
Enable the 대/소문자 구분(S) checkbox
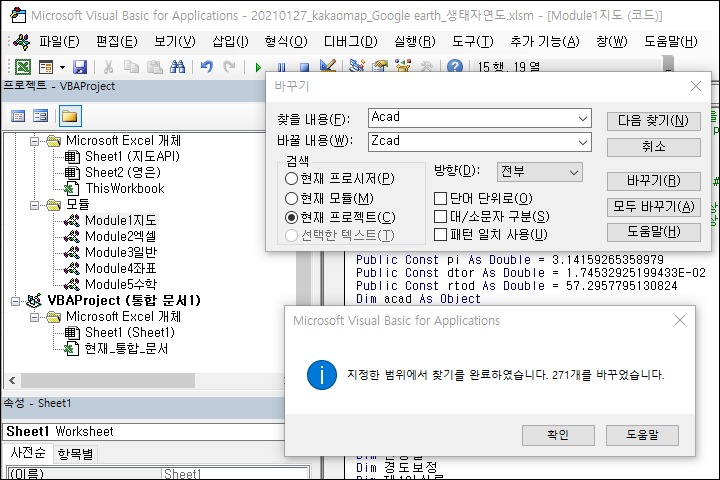coord(440,216)
